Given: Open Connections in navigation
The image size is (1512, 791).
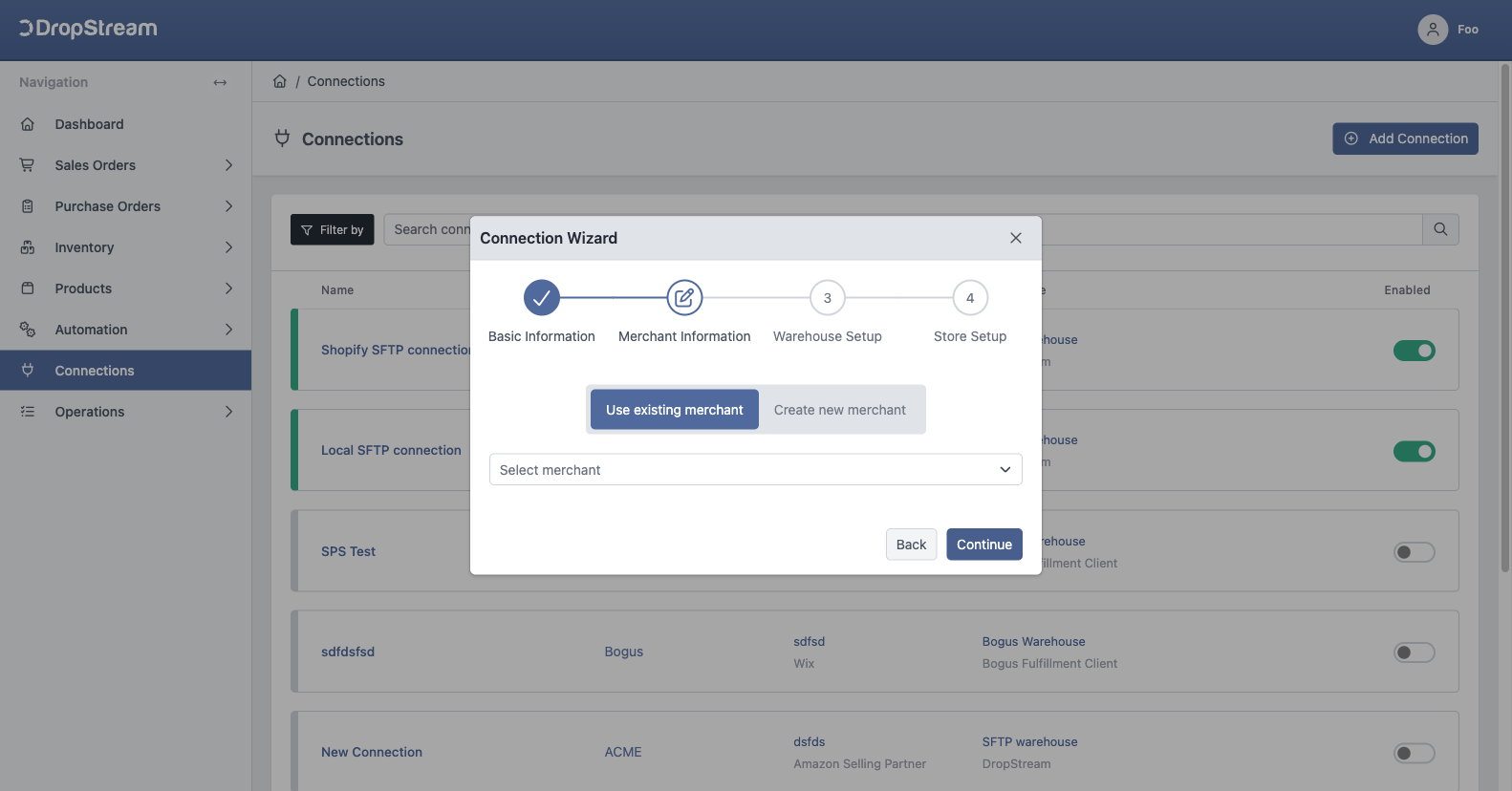Looking at the screenshot, I should coord(125,371).
